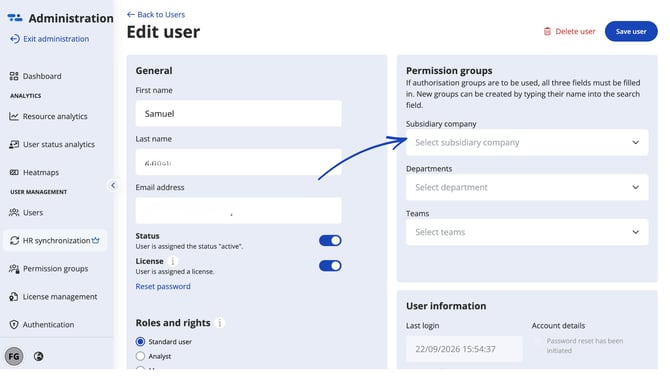Open Authentication settings
The height and width of the screenshot is (376, 670).
(x=48, y=325)
